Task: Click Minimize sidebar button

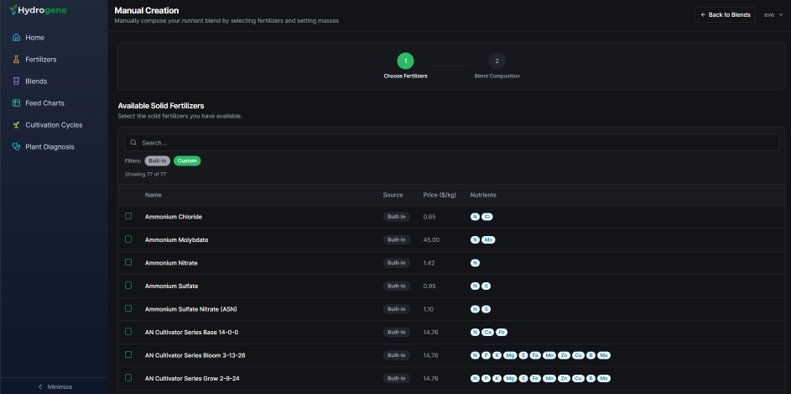Action: click(x=54, y=387)
